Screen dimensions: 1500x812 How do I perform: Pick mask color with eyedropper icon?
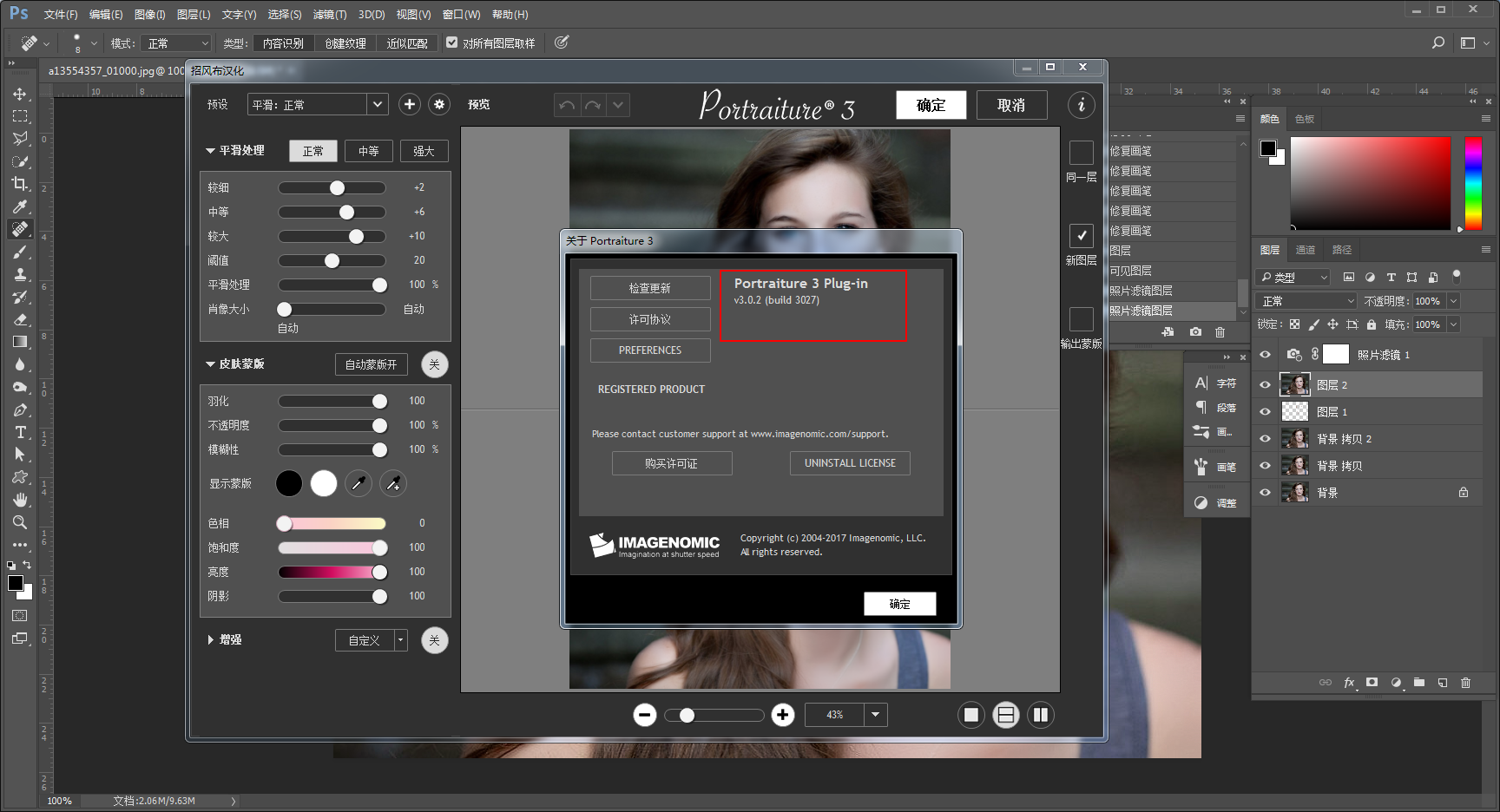coord(359,483)
